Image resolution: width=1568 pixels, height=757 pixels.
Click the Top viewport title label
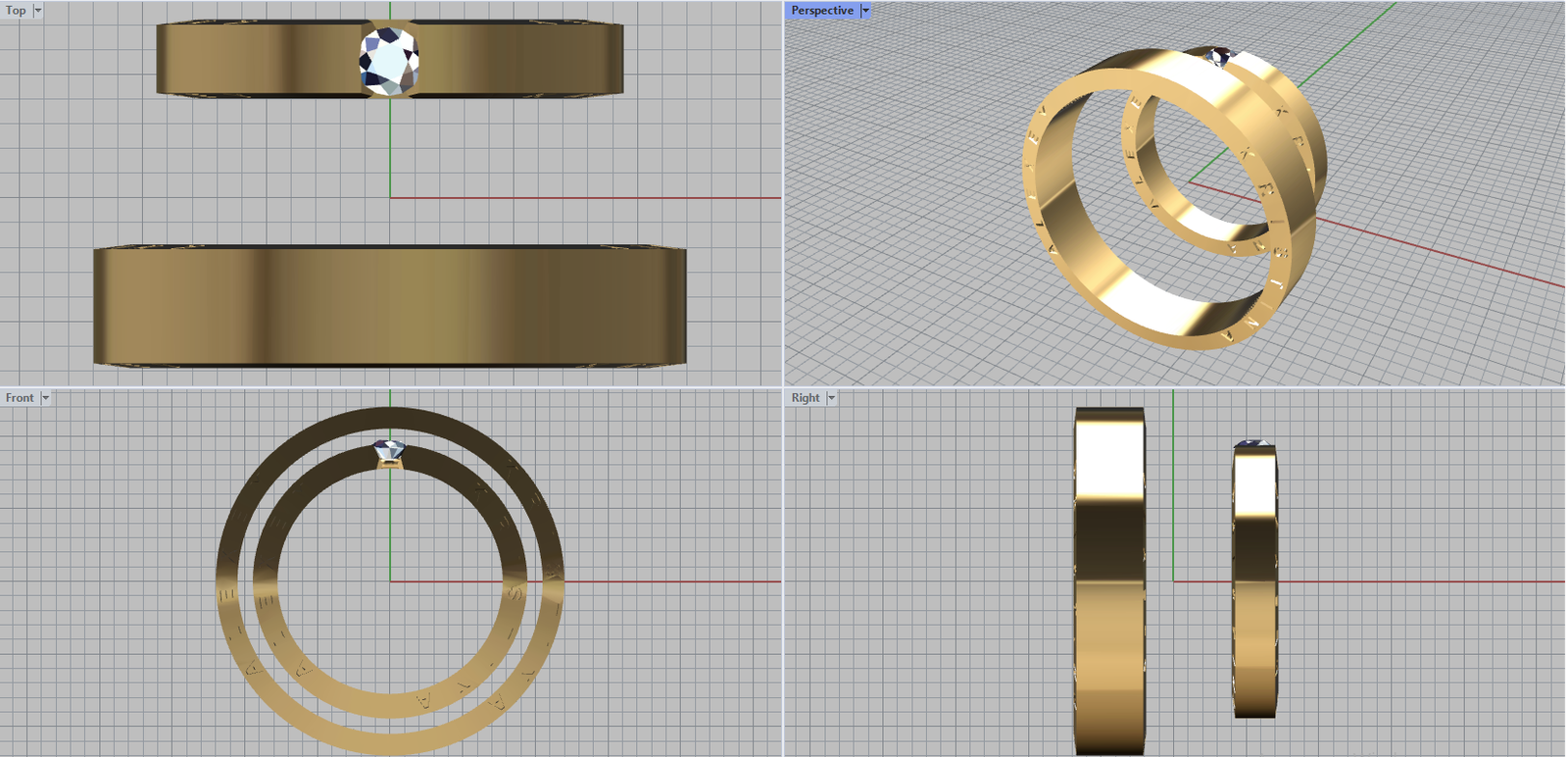point(16,10)
